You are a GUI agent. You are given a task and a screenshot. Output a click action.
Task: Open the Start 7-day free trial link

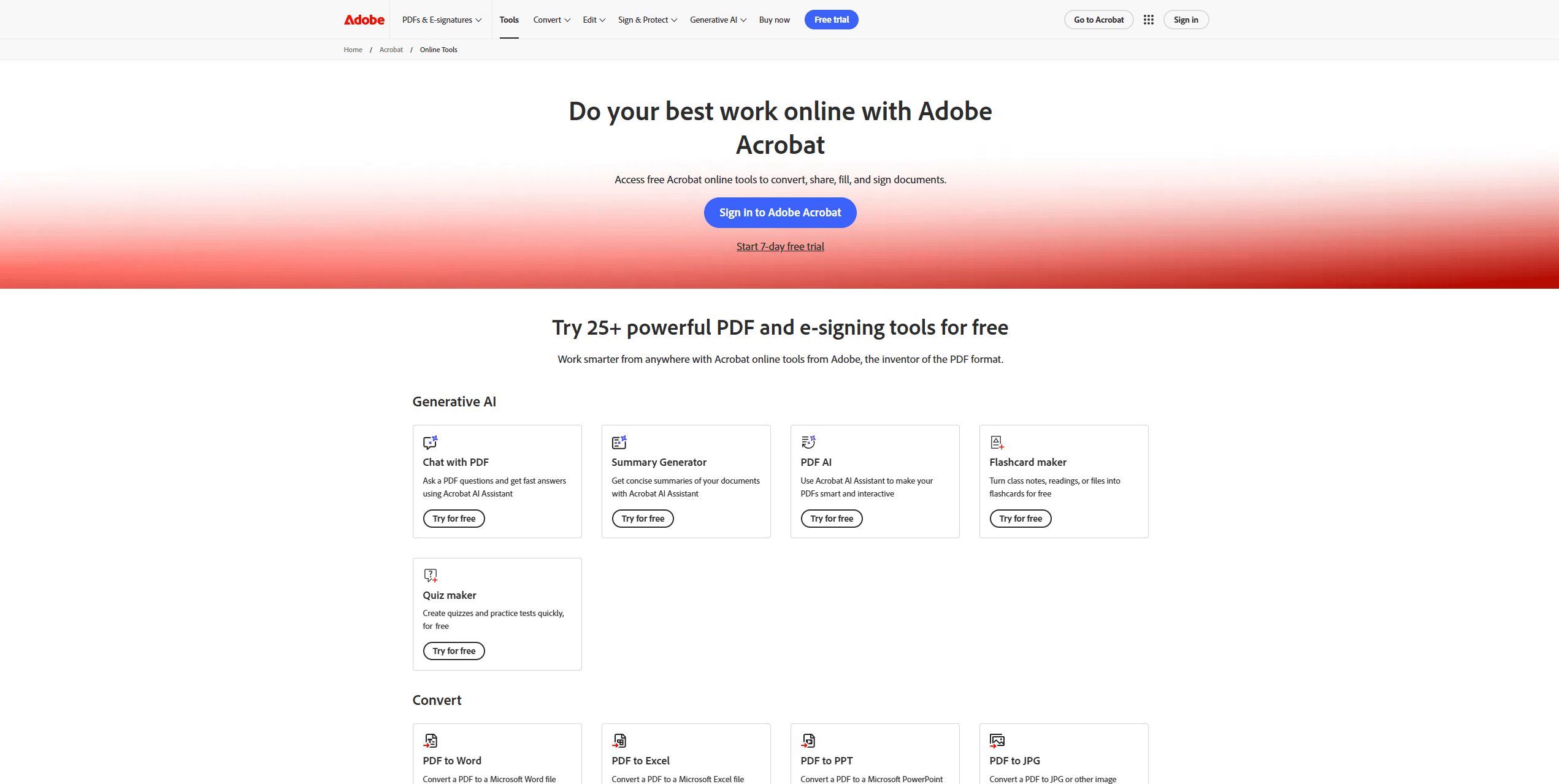click(x=779, y=246)
